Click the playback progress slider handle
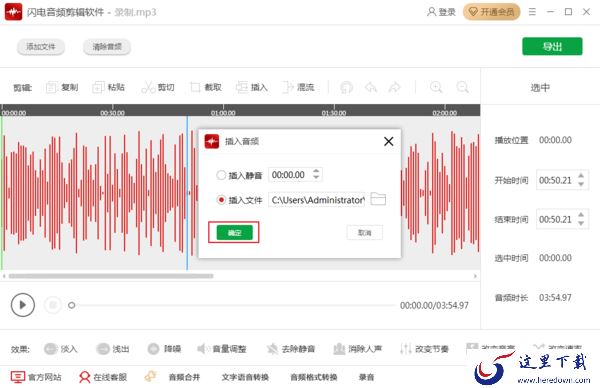Image resolution: width=600 pixels, height=388 pixels. (71, 305)
